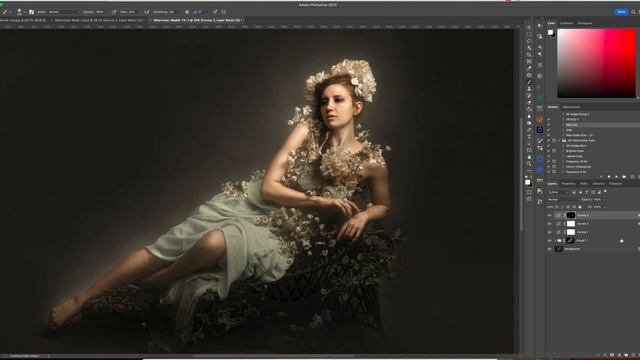The image size is (640, 360).
Task: Select the Hand tool
Action: 529,157
